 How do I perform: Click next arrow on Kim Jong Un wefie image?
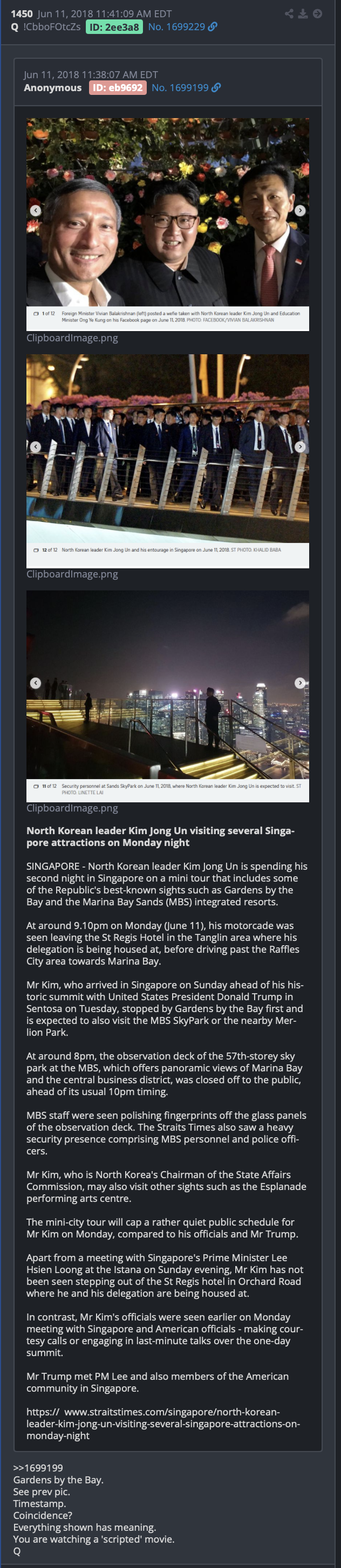pyautogui.click(x=300, y=211)
